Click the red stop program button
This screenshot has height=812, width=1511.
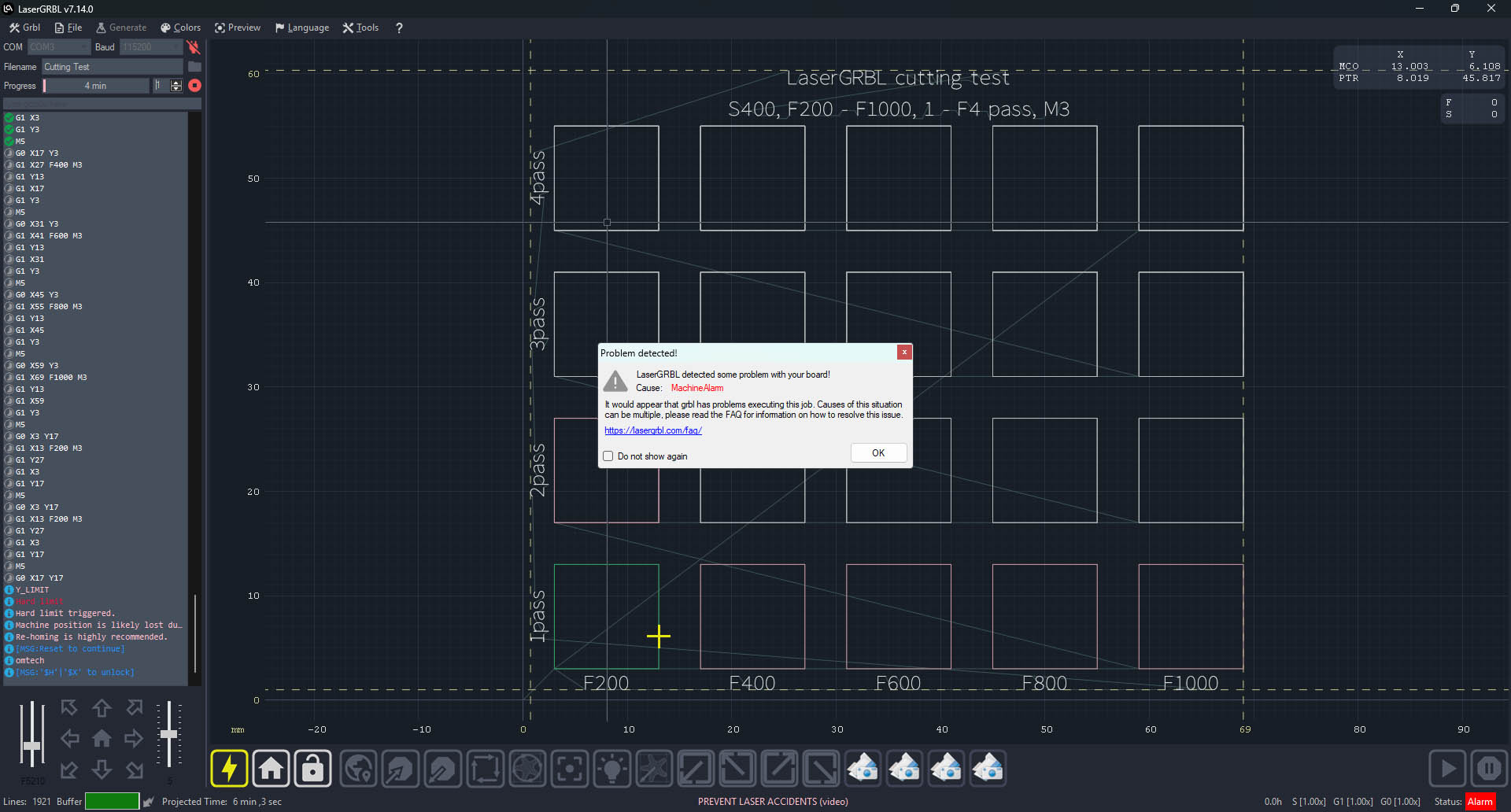coord(194,85)
